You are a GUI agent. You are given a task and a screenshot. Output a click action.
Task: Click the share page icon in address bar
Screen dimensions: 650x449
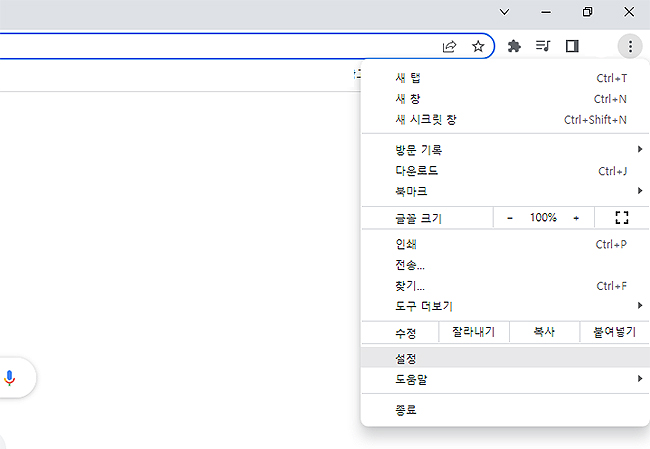tap(449, 46)
